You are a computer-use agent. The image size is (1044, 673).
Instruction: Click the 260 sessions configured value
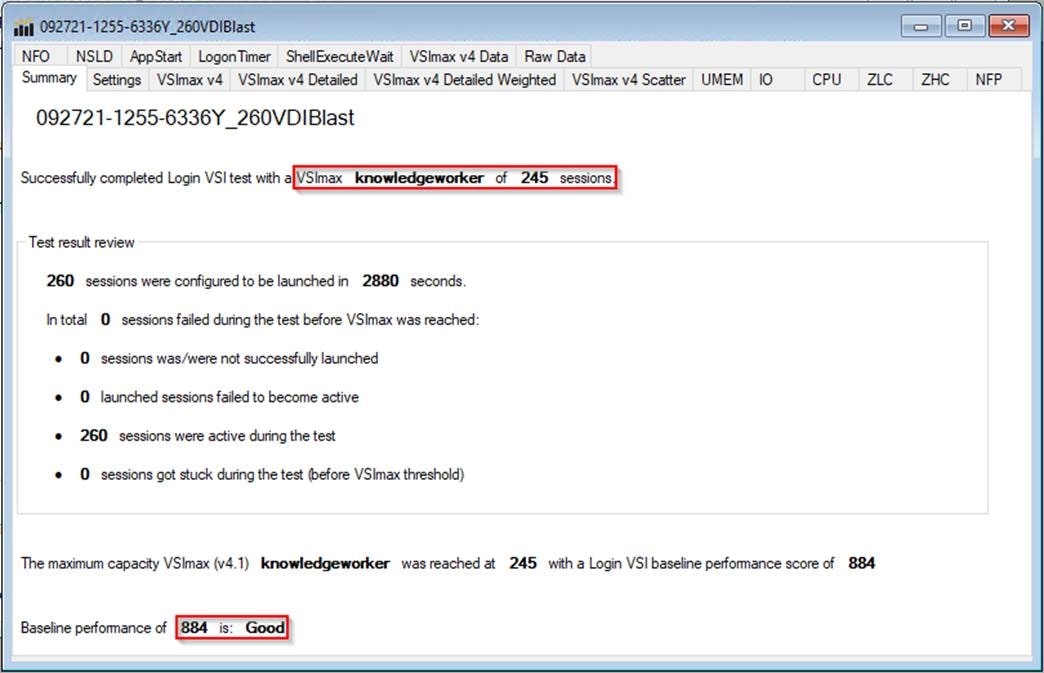point(60,281)
